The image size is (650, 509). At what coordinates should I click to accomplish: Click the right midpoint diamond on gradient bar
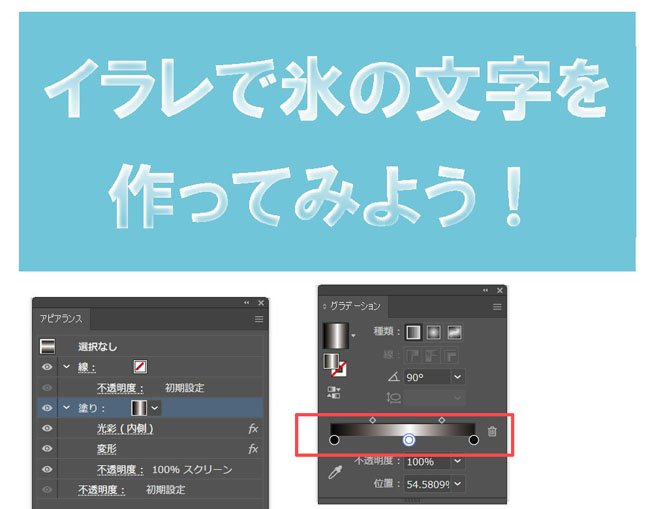442,420
